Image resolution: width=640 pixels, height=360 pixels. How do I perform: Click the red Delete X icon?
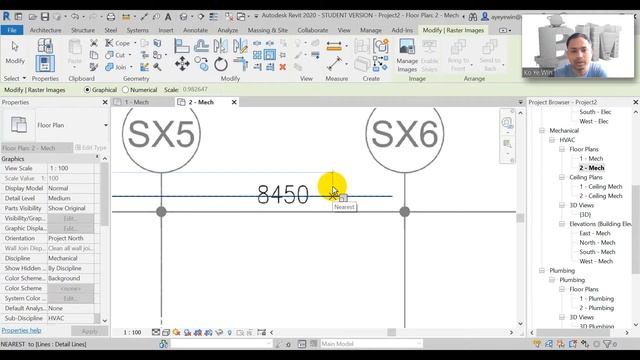(282, 67)
